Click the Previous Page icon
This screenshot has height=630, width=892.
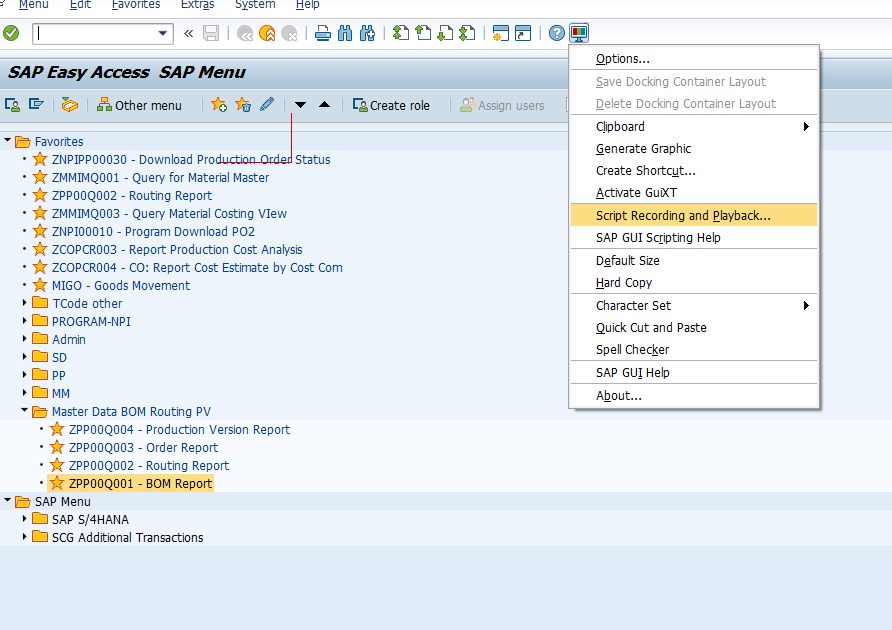click(x=423, y=34)
